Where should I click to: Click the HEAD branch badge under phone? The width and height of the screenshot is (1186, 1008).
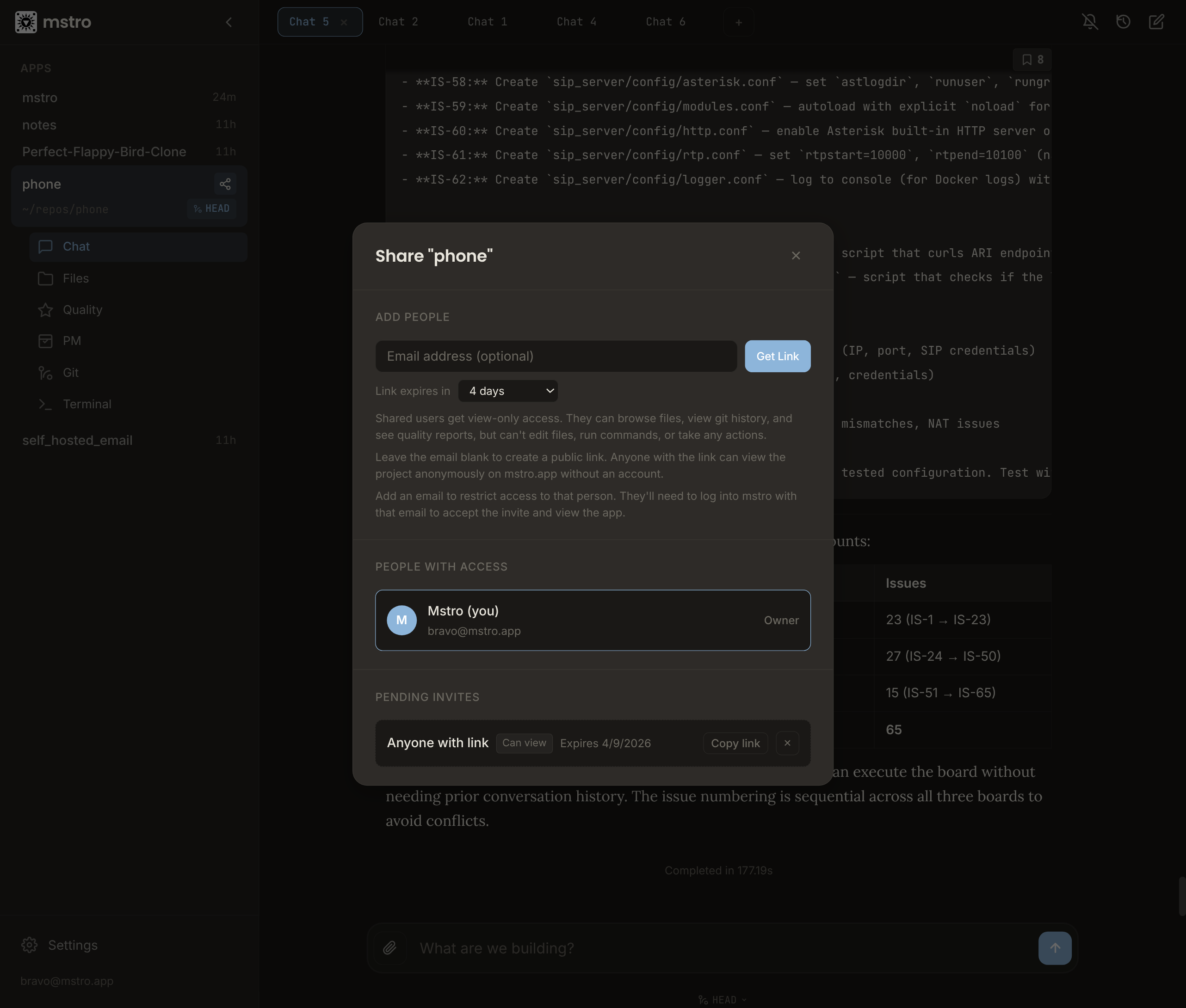coord(211,209)
